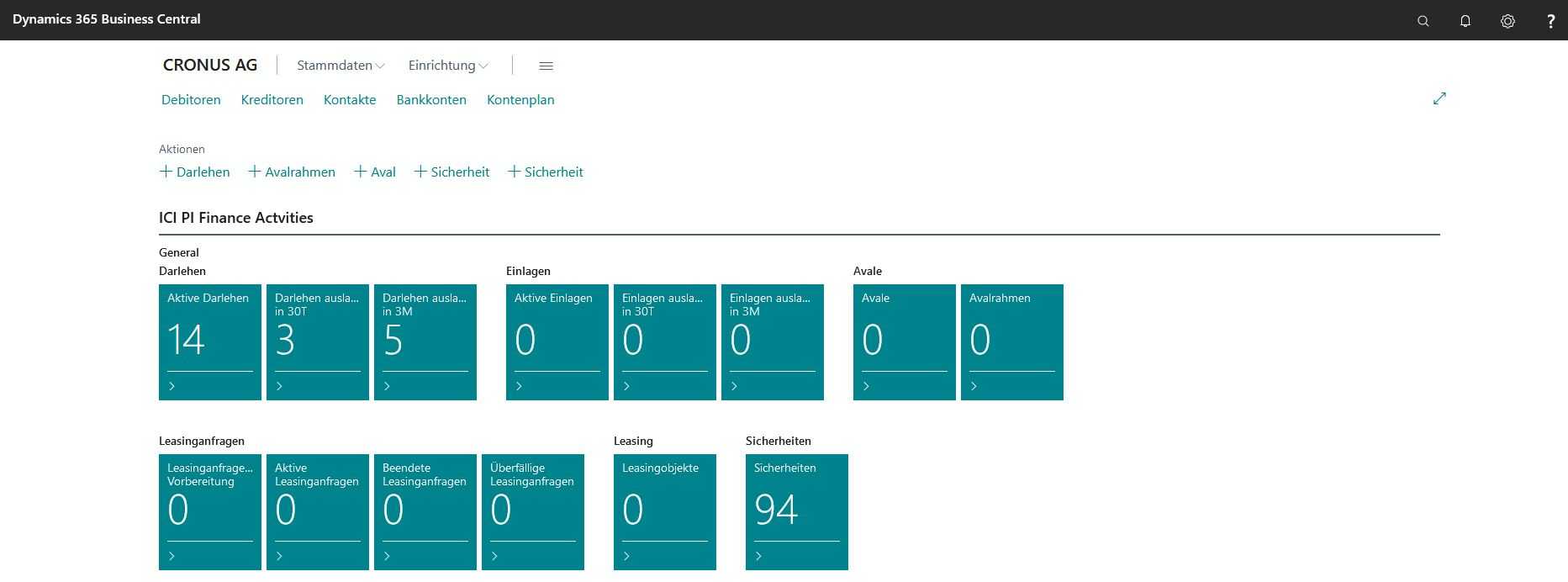This screenshot has height=582, width=1568.
Task: Click the chevron arrow on Sicherheiten tile
Action: [x=759, y=556]
